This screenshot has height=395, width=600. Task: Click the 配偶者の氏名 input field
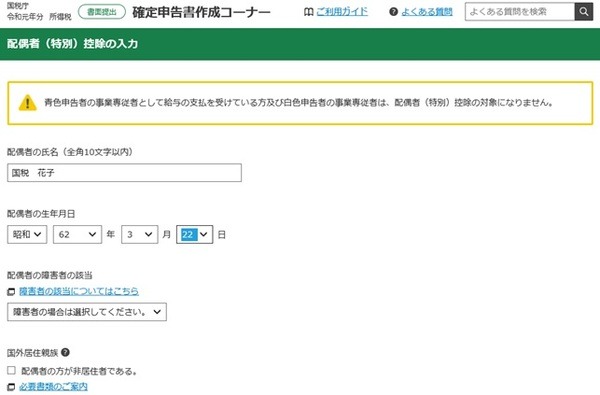pos(124,173)
